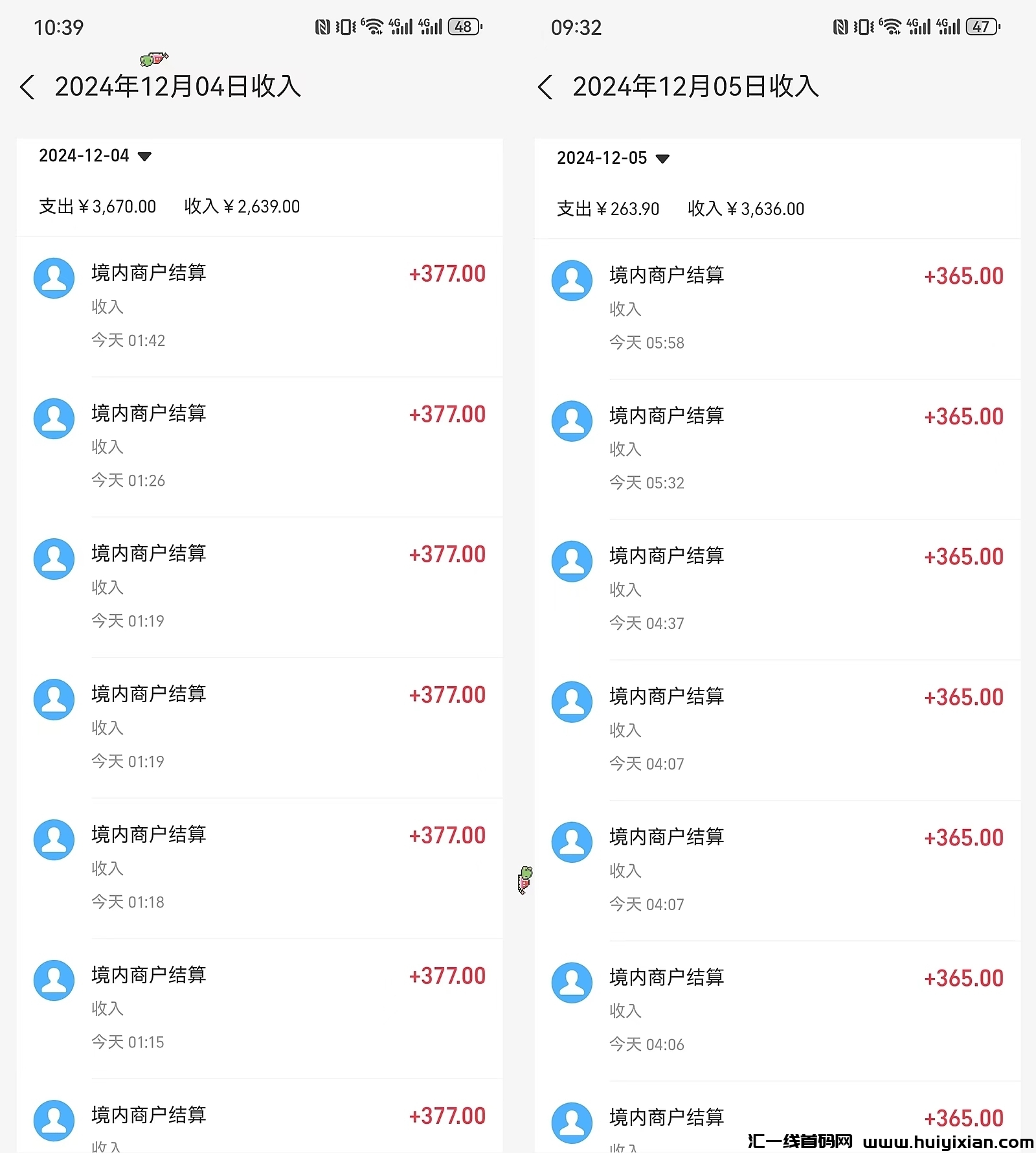Select 支出 ¥263.90 summary
1036x1153 pixels.
[608, 209]
